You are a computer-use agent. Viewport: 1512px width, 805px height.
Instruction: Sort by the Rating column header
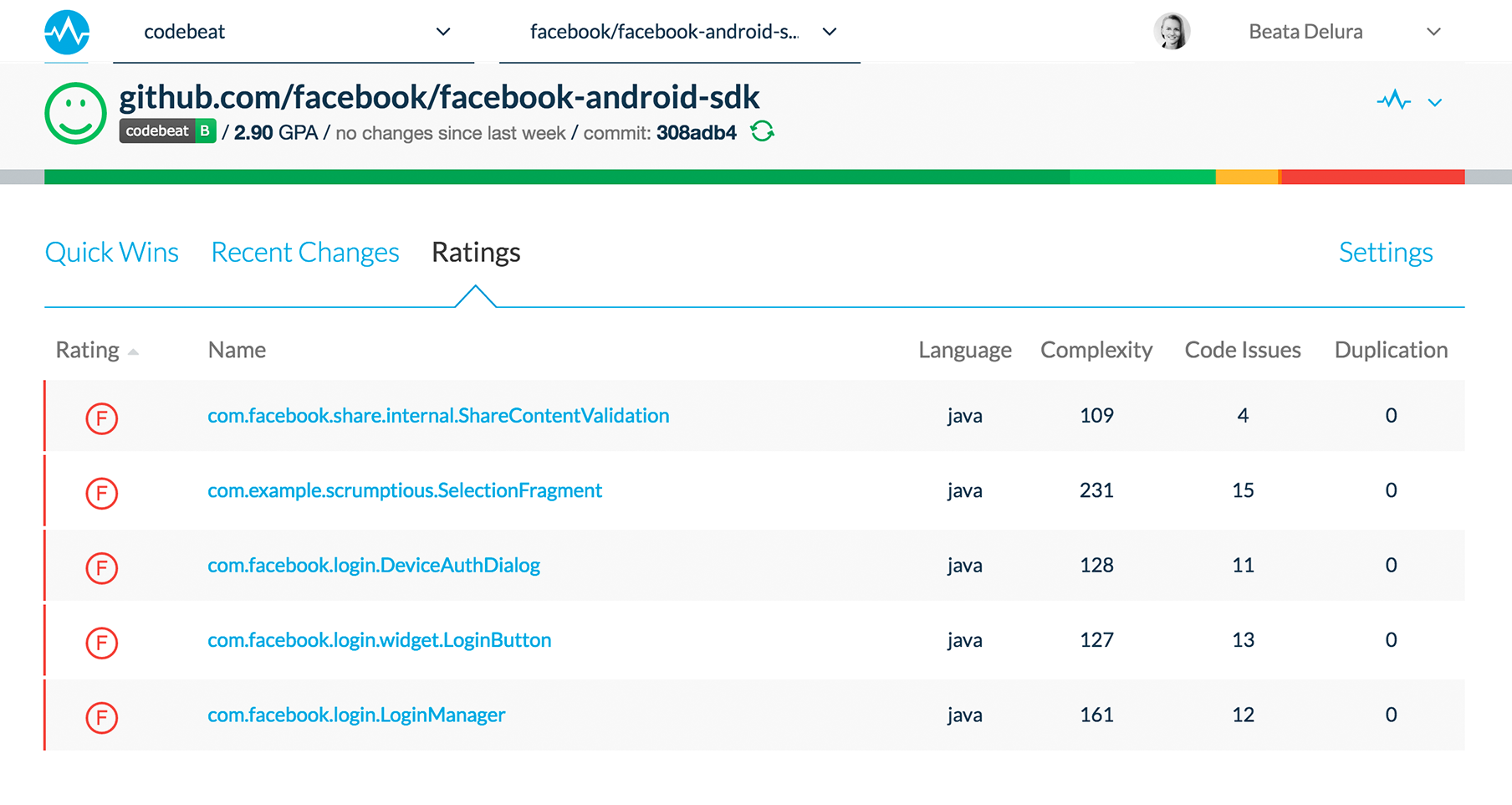coord(87,350)
